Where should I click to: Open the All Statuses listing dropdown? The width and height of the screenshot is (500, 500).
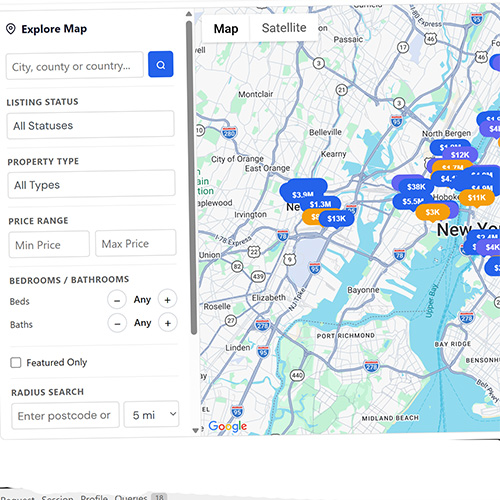click(90, 125)
